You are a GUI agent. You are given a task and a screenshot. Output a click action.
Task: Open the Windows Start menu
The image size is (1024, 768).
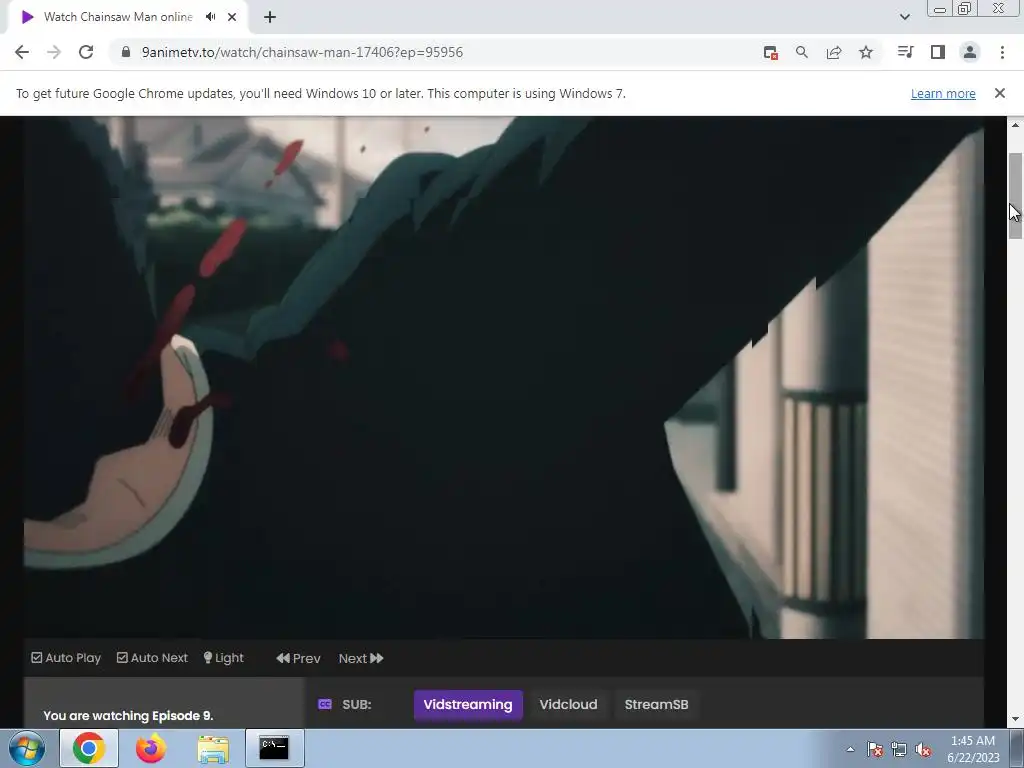pos(27,748)
